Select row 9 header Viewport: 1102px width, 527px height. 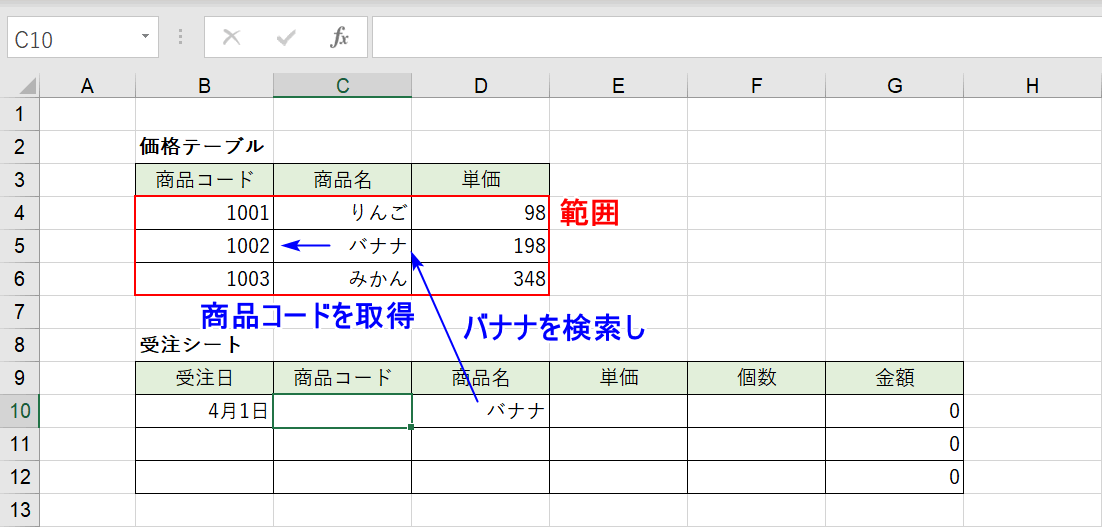(20, 377)
